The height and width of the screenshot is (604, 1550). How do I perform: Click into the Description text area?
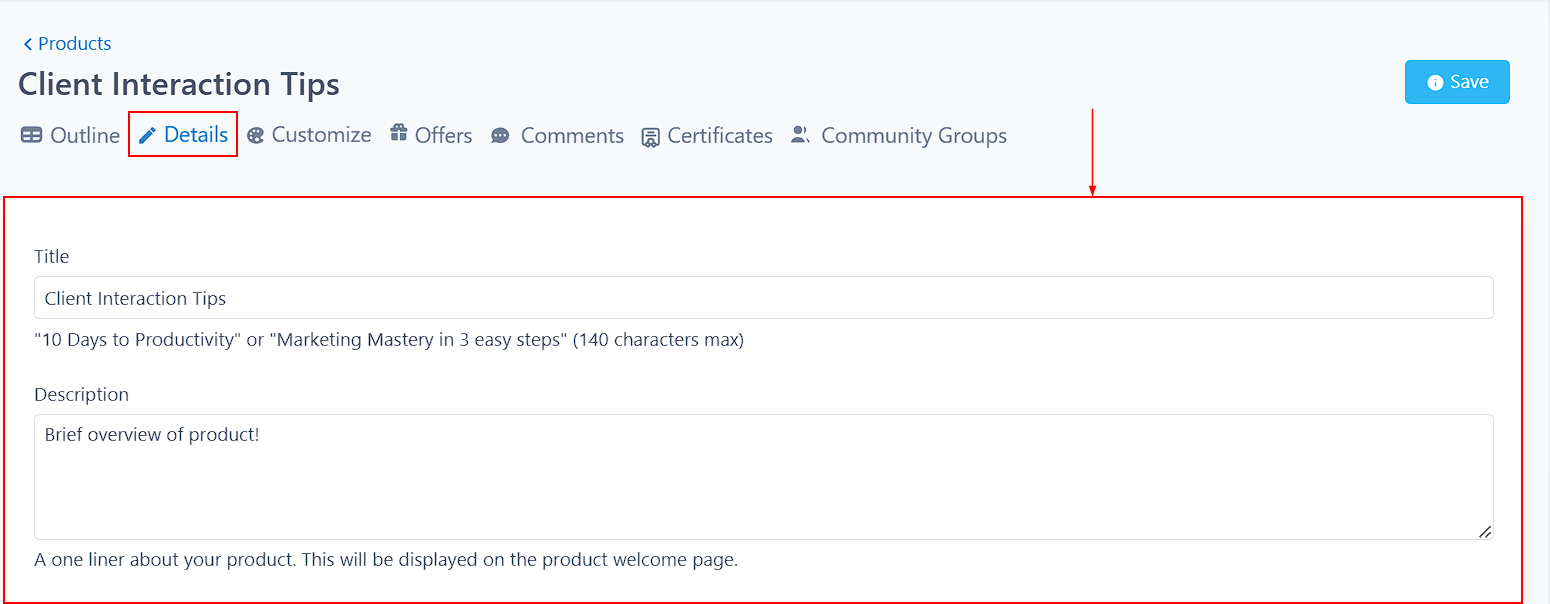763,477
